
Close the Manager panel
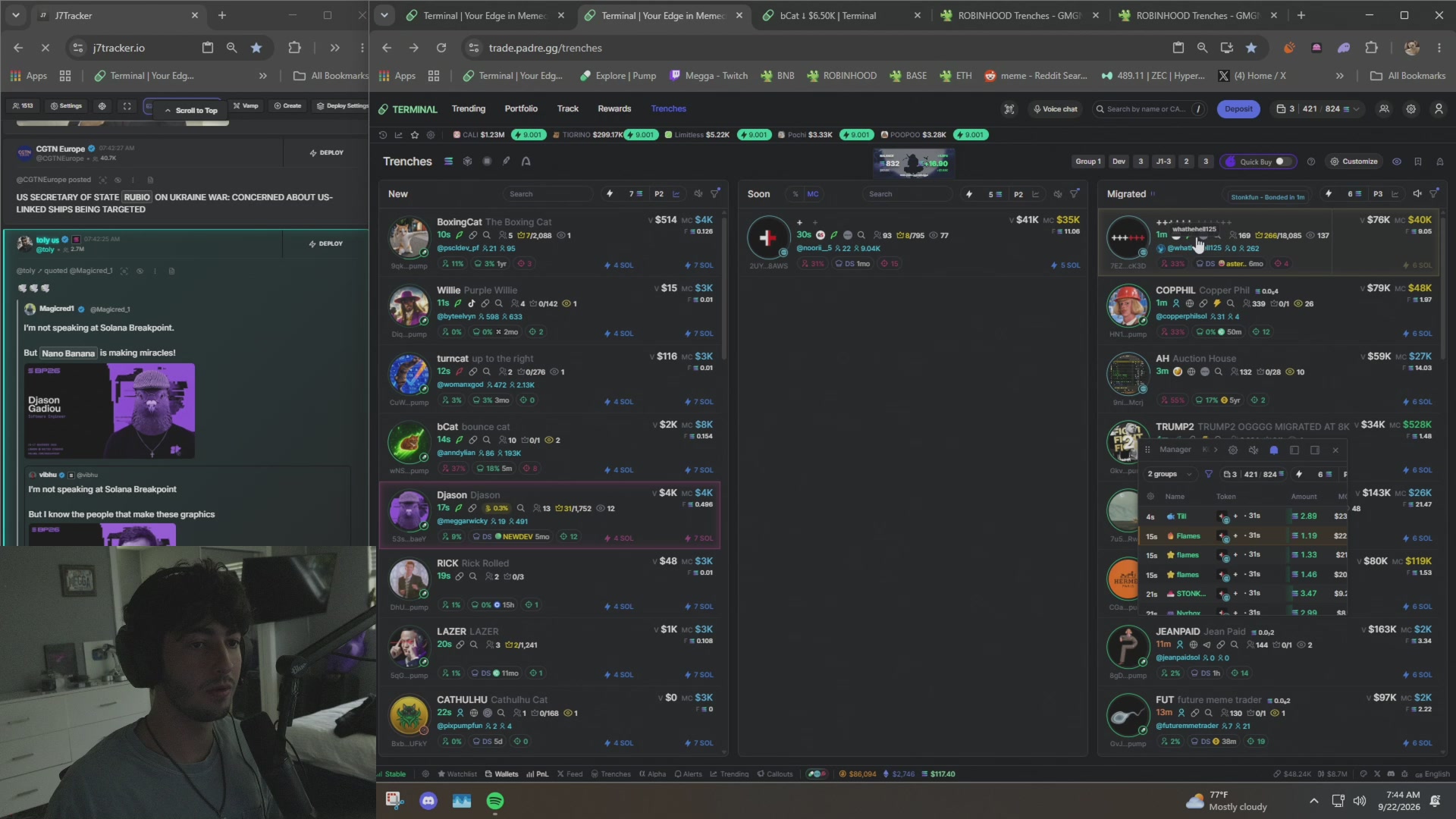tap(1335, 450)
